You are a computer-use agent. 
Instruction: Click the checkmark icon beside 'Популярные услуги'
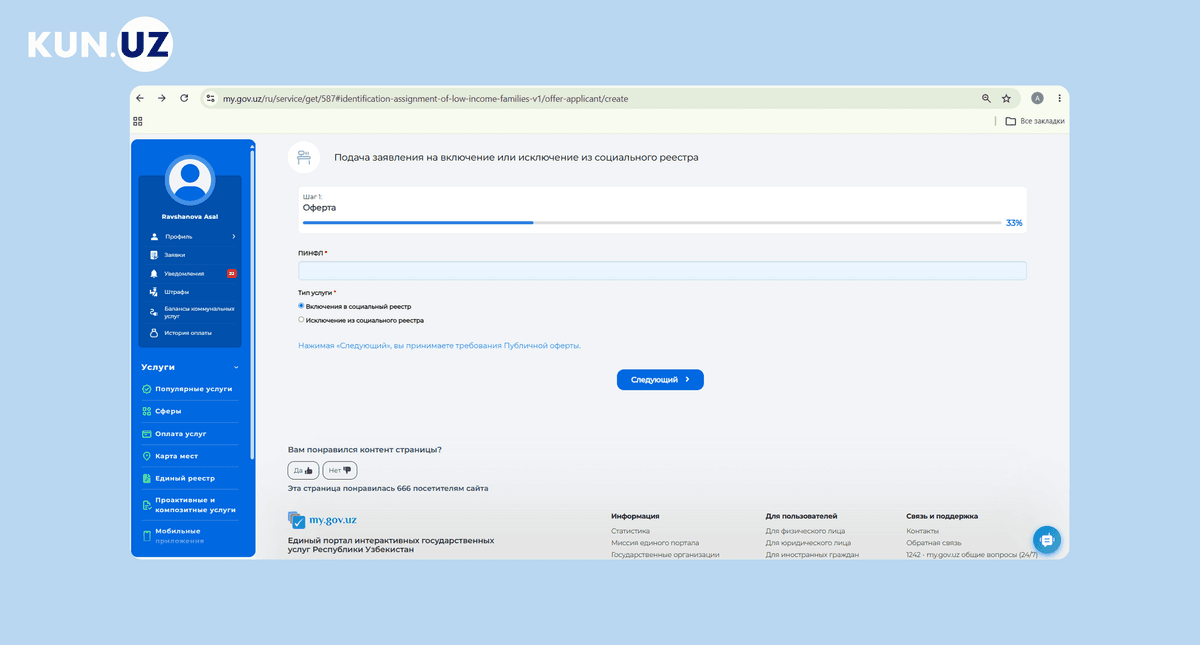pos(147,388)
